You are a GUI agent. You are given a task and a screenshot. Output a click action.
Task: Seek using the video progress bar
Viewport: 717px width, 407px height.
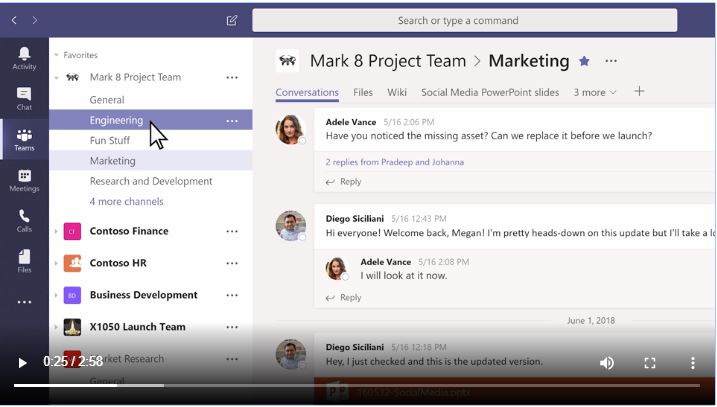tap(357, 386)
